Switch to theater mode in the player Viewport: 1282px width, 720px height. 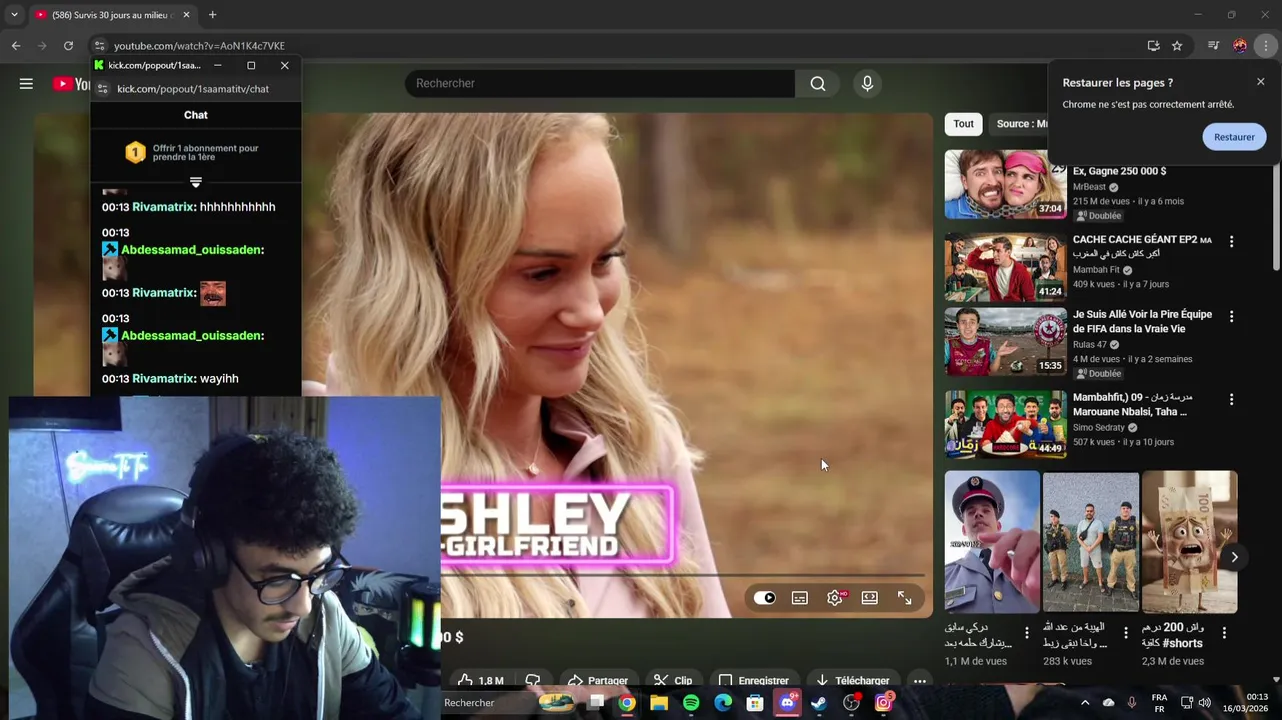point(870,598)
